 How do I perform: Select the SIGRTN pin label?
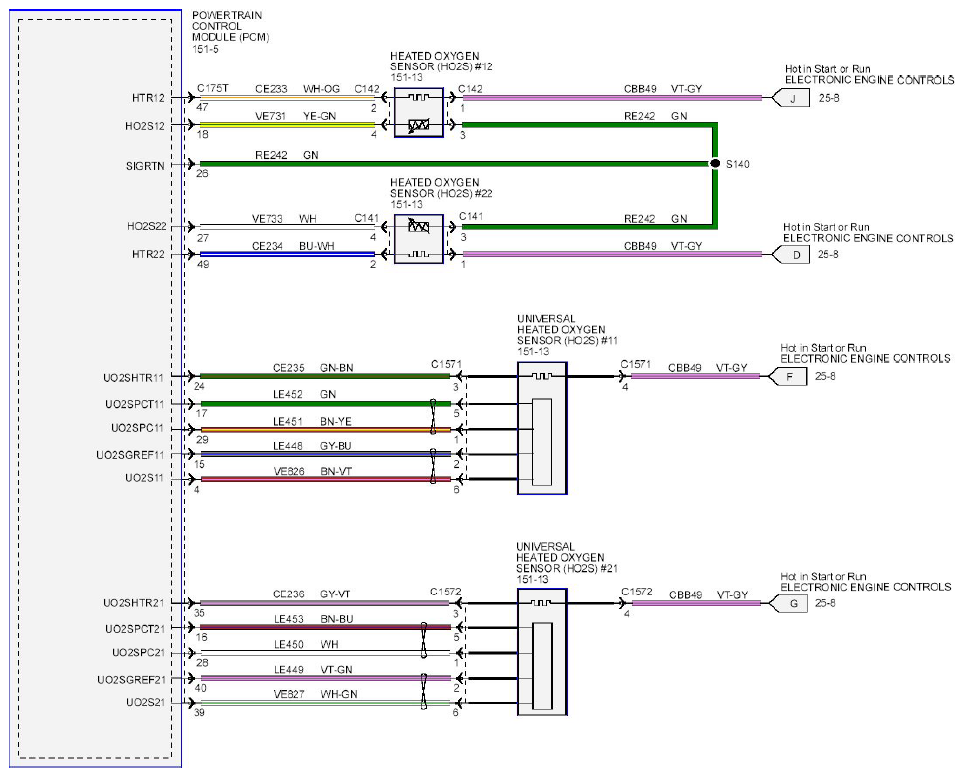145,166
